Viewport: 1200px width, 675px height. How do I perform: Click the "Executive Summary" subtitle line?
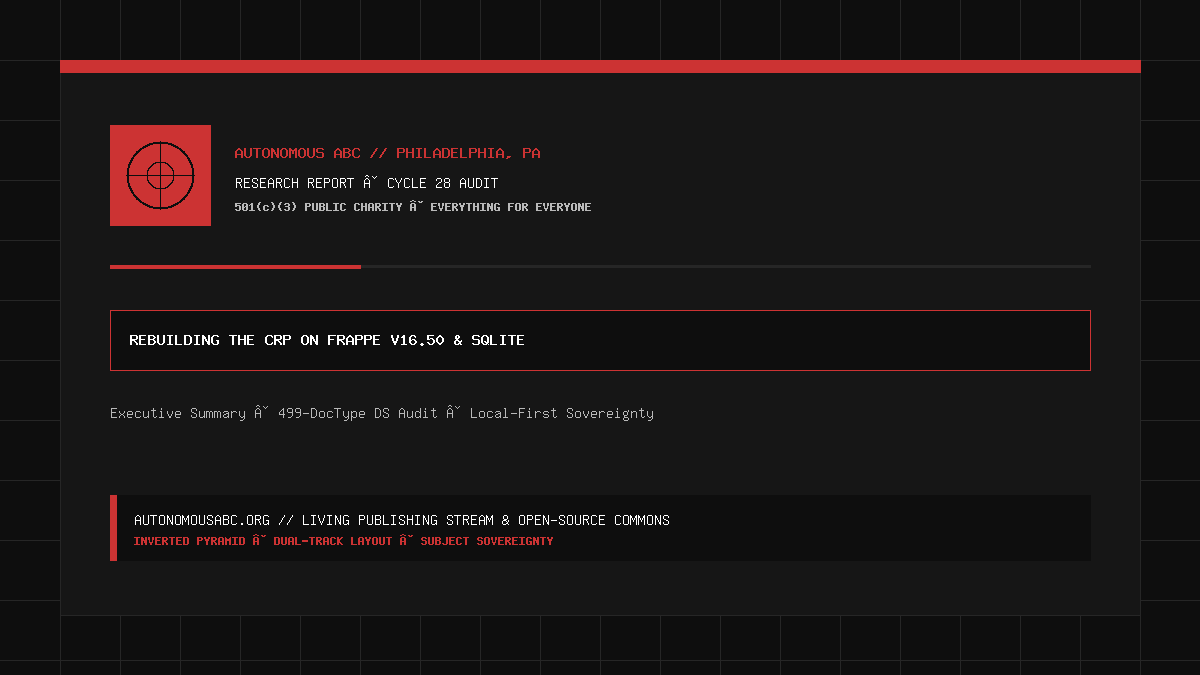382,413
